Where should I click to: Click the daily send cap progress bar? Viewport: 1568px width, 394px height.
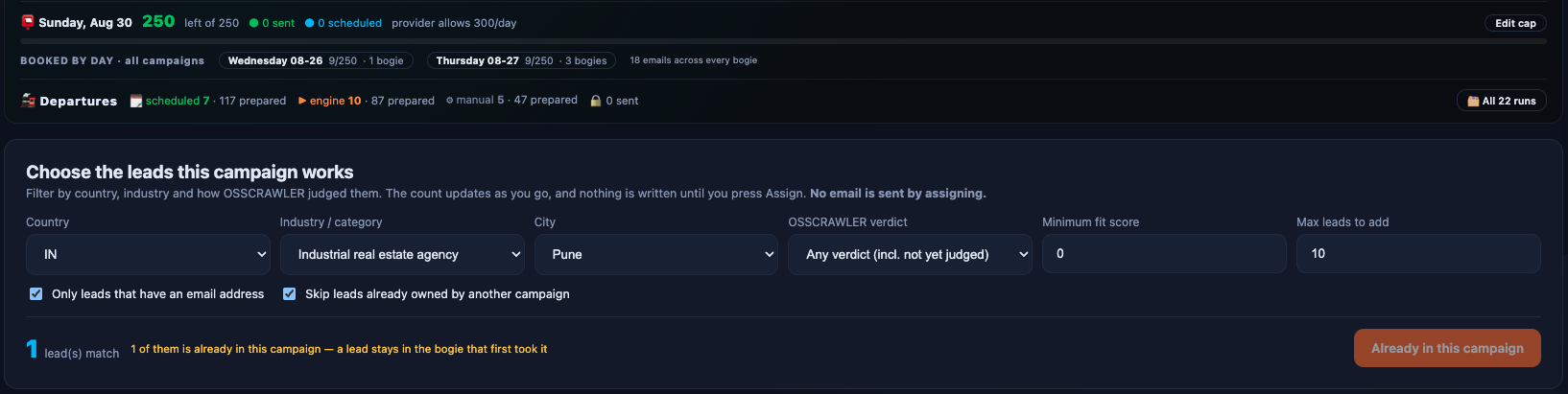783,41
